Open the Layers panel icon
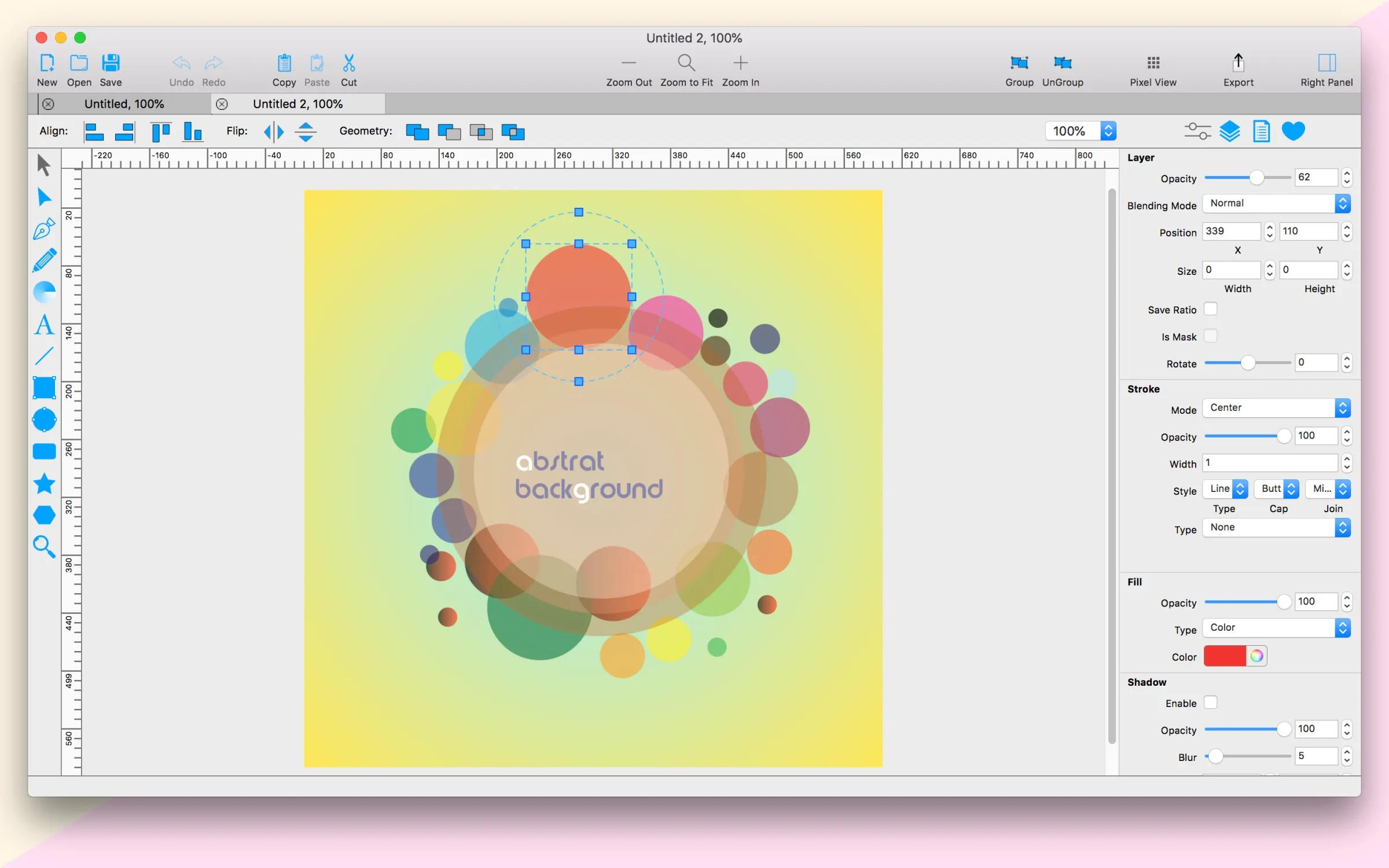 (x=1229, y=131)
